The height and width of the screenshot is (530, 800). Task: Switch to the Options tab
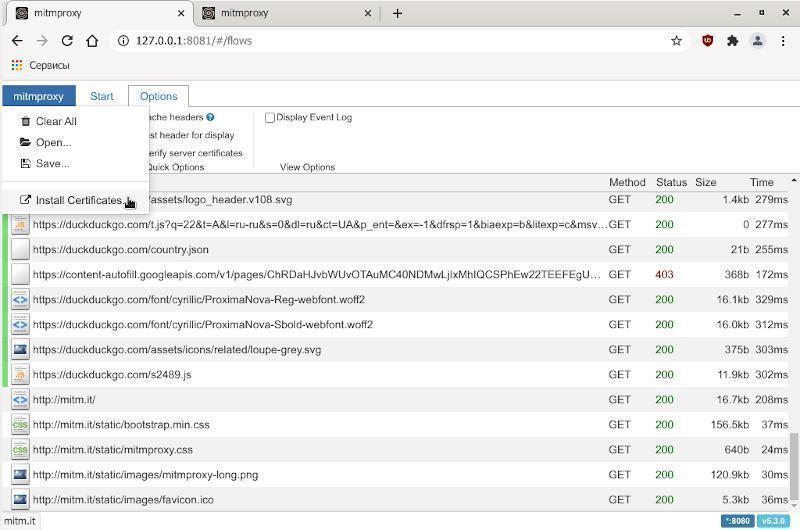pos(159,96)
